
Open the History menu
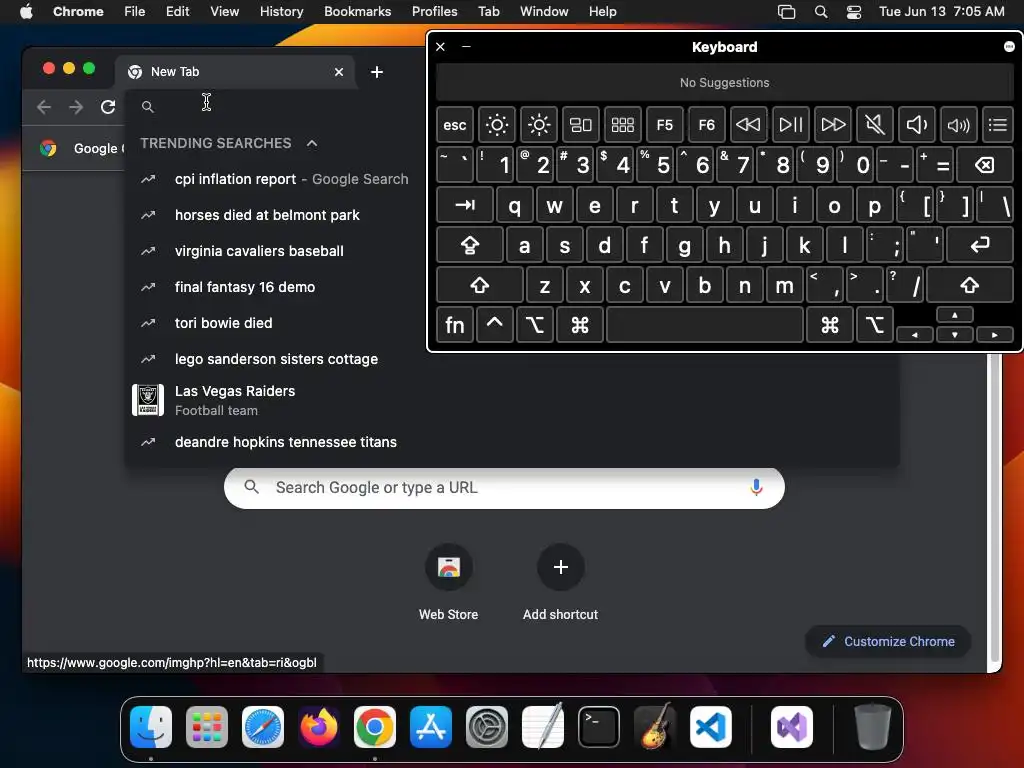(281, 11)
